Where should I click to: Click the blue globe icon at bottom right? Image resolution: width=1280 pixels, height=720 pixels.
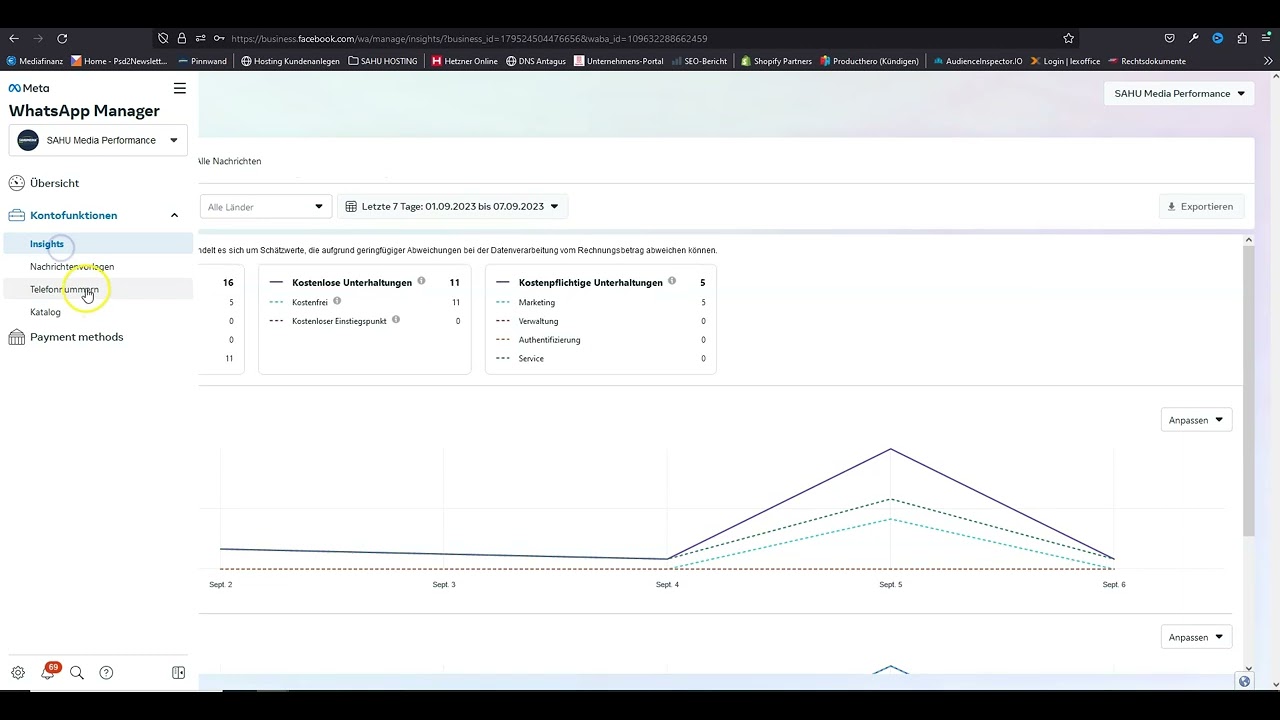[1244, 682]
